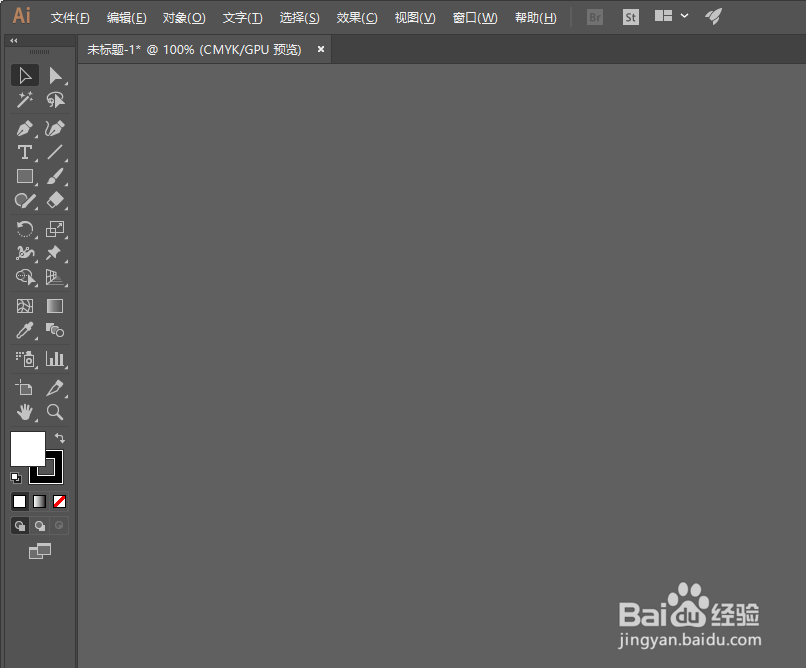
Task: Apply solid Color mode button
Action: tap(20, 502)
